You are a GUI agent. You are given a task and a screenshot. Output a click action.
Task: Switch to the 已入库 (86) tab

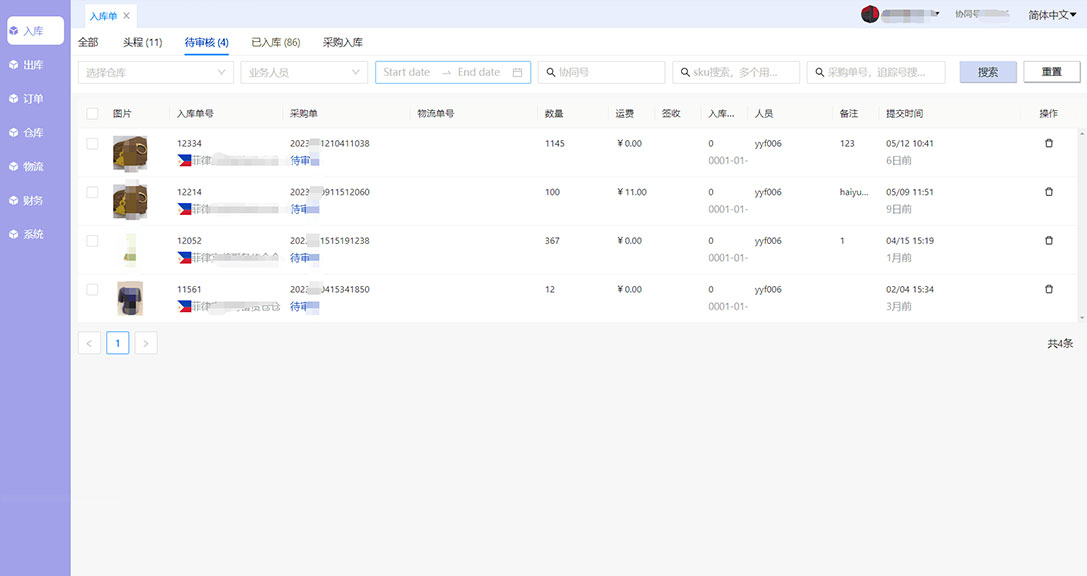[275, 42]
